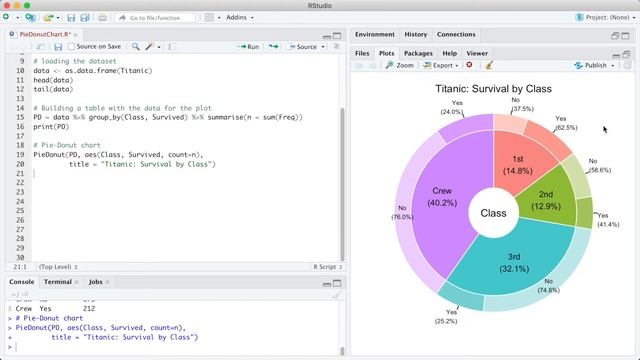Save the script from editor toolbar
Viewport: 640px width, 360px height.
(x=58, y=47)
